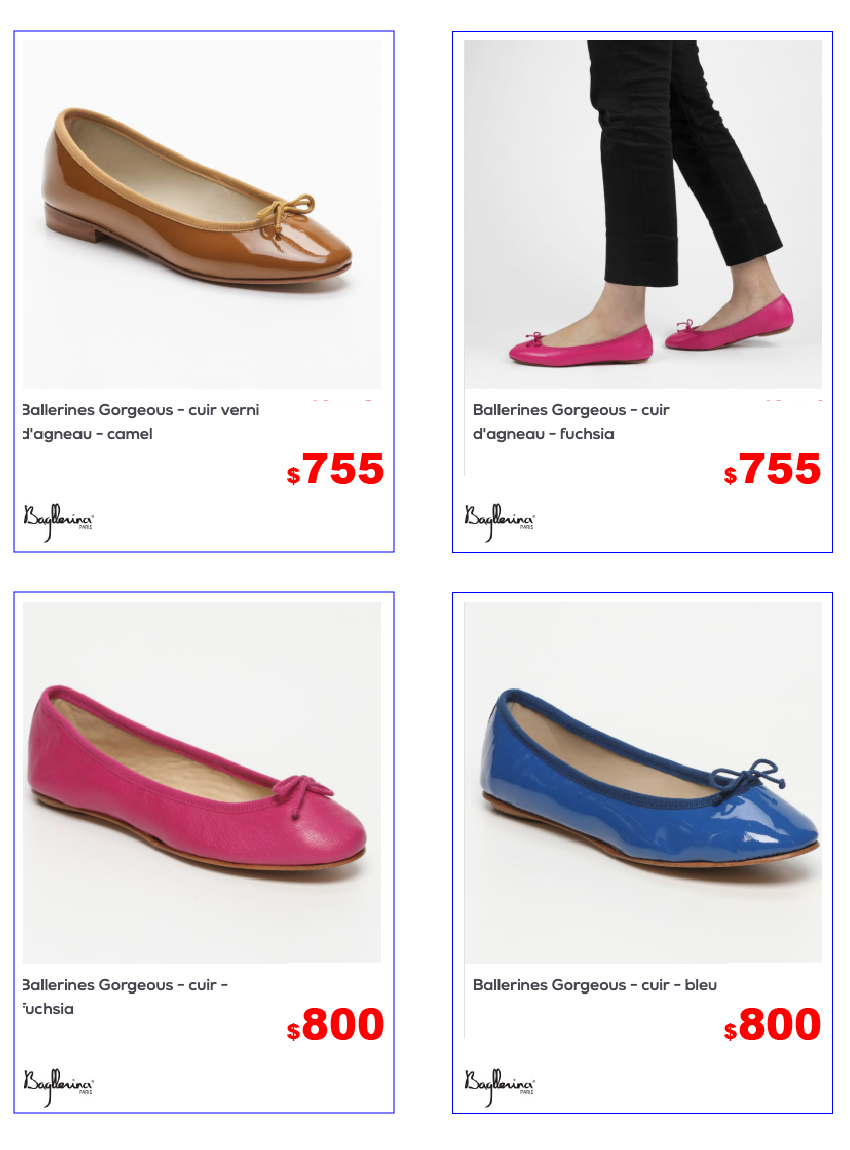Open the model wearing fuchsia ballerinas photo
Image resolution: width=850 pixels, height=1150 pixels.
pyautogui.click(x=643, y=214)
